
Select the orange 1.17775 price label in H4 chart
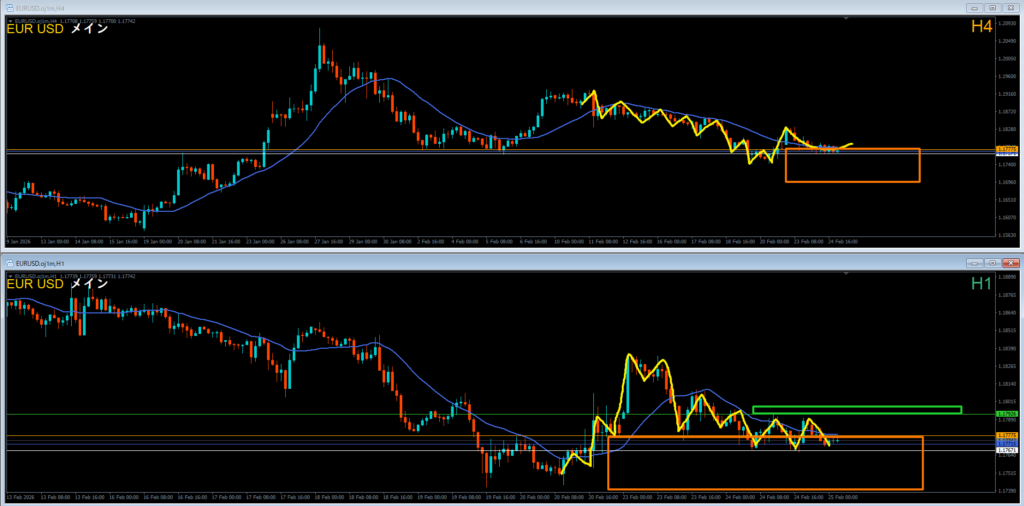click(x=1006, y=150)
